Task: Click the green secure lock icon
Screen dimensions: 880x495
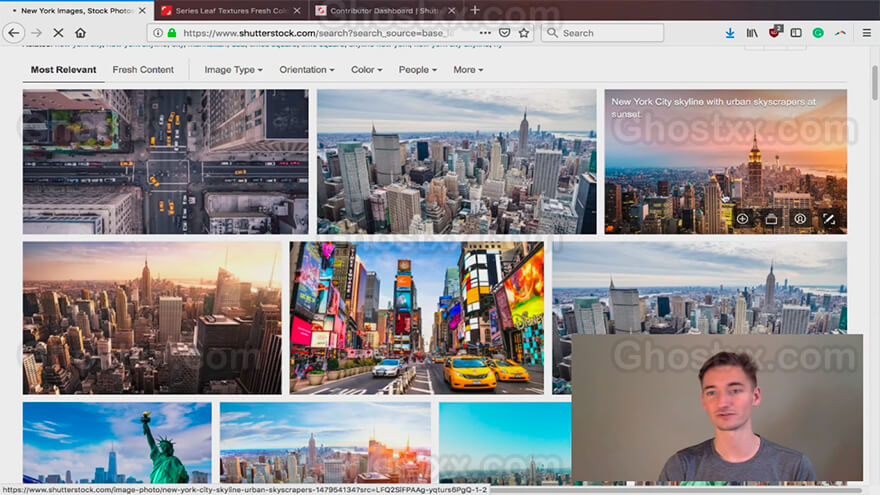Action: 172,33
